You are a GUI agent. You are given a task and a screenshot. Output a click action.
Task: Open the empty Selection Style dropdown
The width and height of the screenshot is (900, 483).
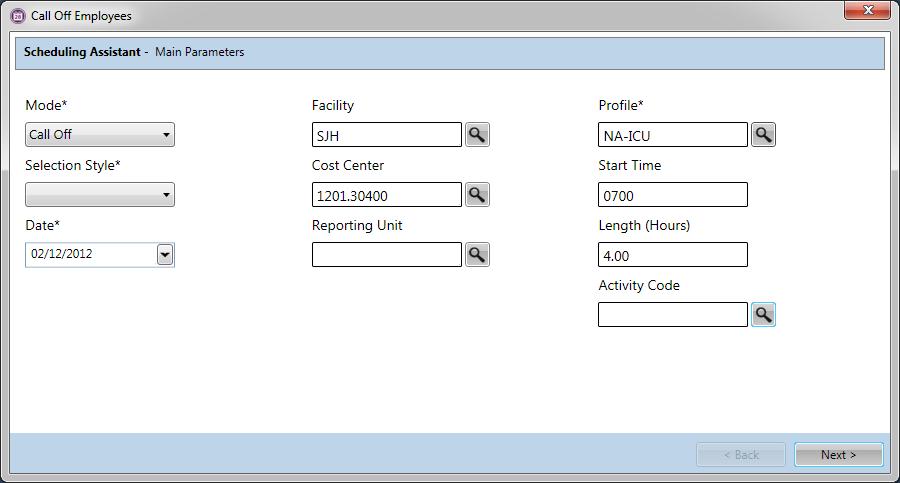[100, 195]
